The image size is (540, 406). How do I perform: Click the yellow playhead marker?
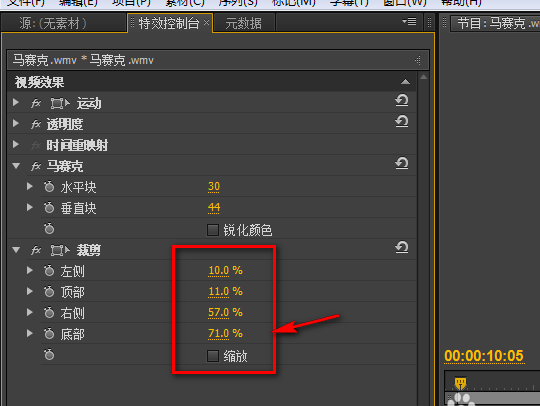coord(460,383)
